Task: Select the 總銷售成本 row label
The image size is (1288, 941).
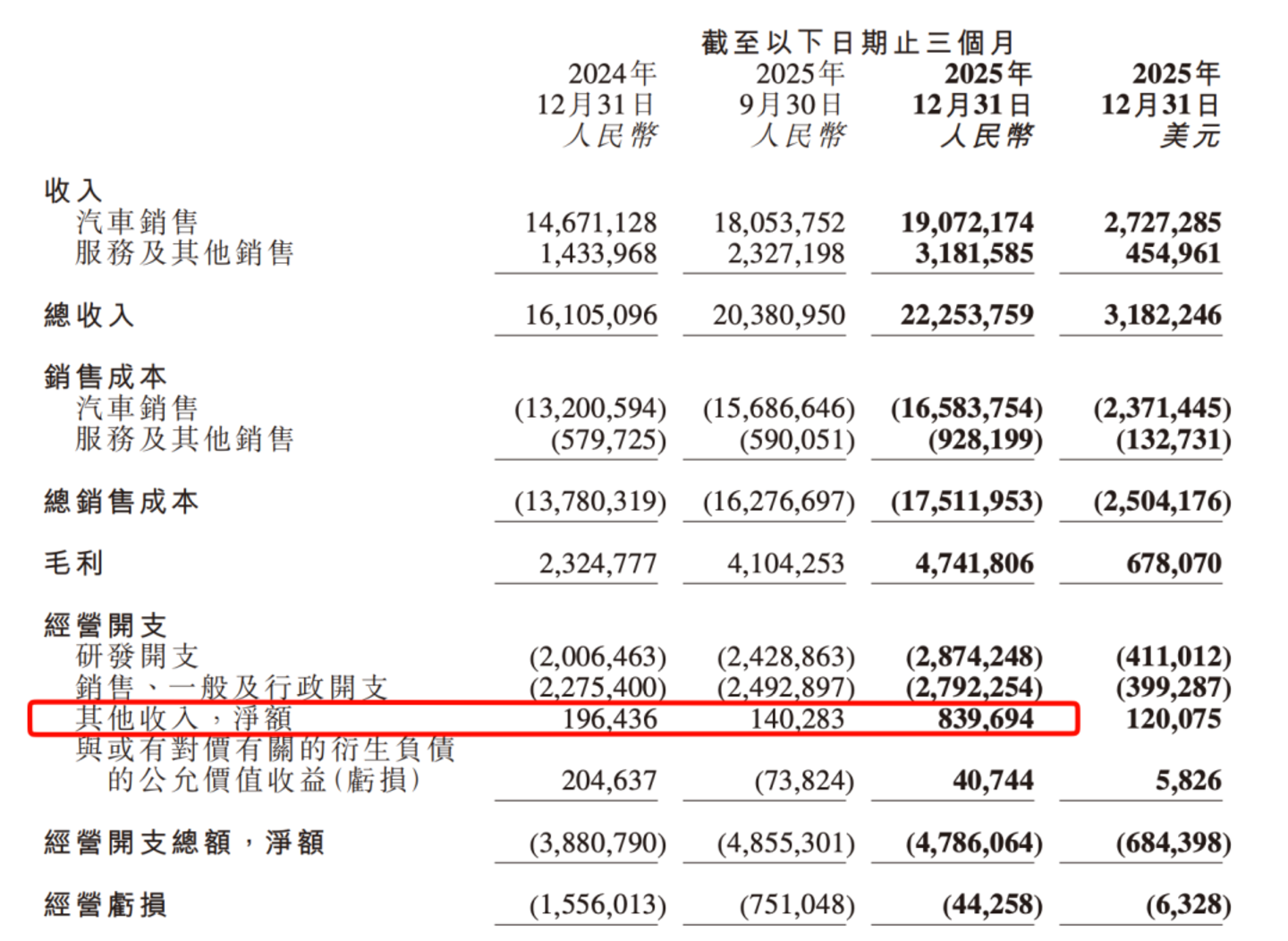Action: 122,501
